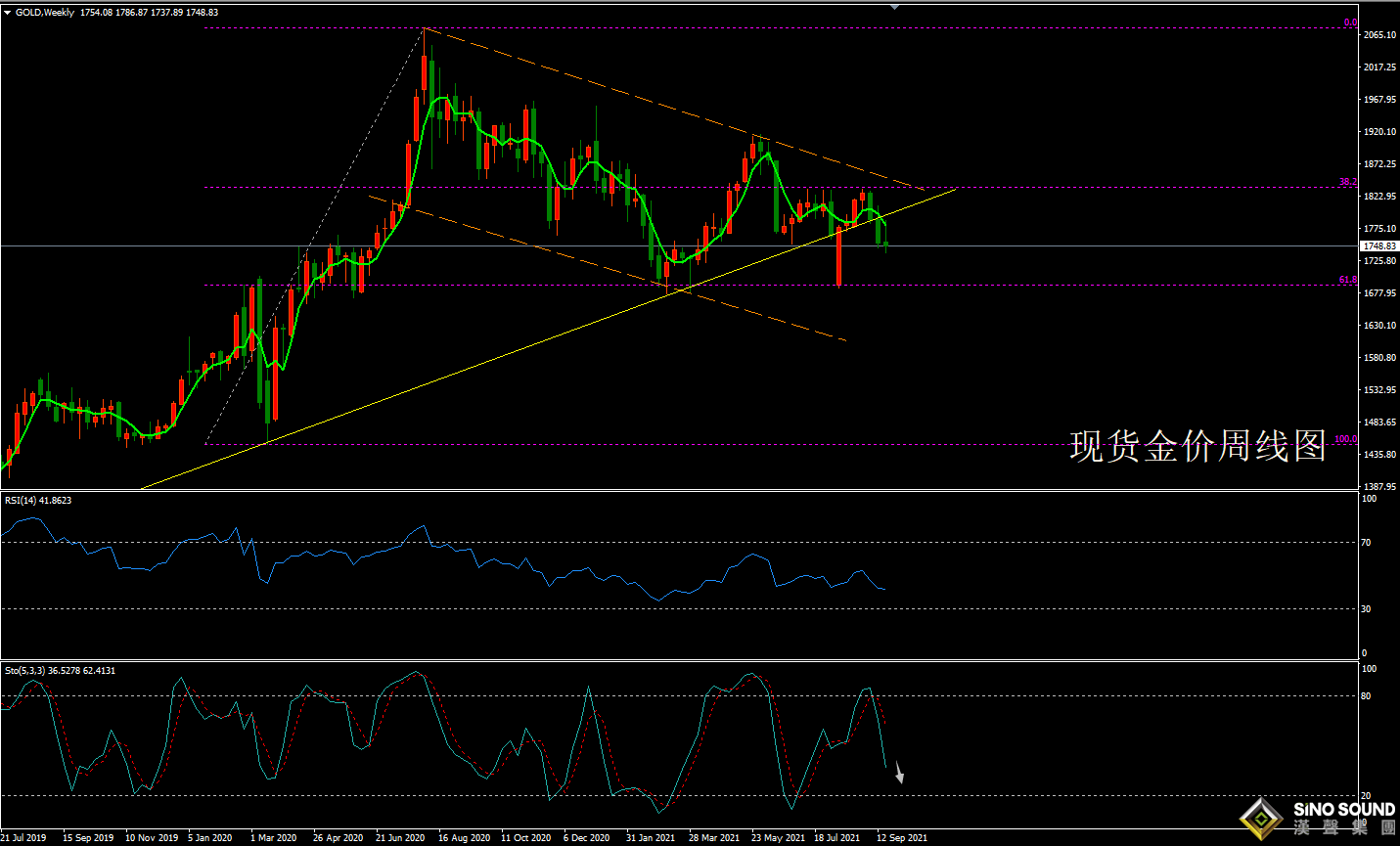This screenshot has width=1400, height=846.
Task: Click the 1387.95 price scale value
Action: point(1379,487)
